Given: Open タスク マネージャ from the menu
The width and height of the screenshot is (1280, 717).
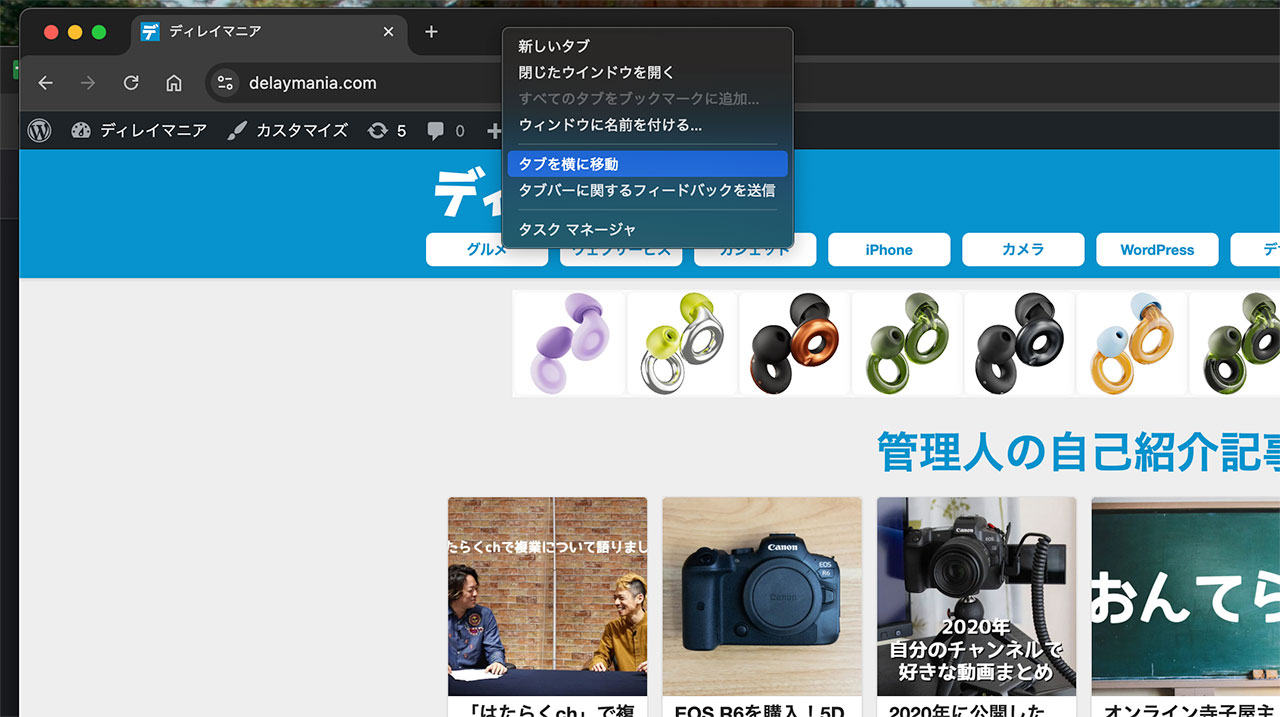Looking at the screenshot, I should point(577,230).
